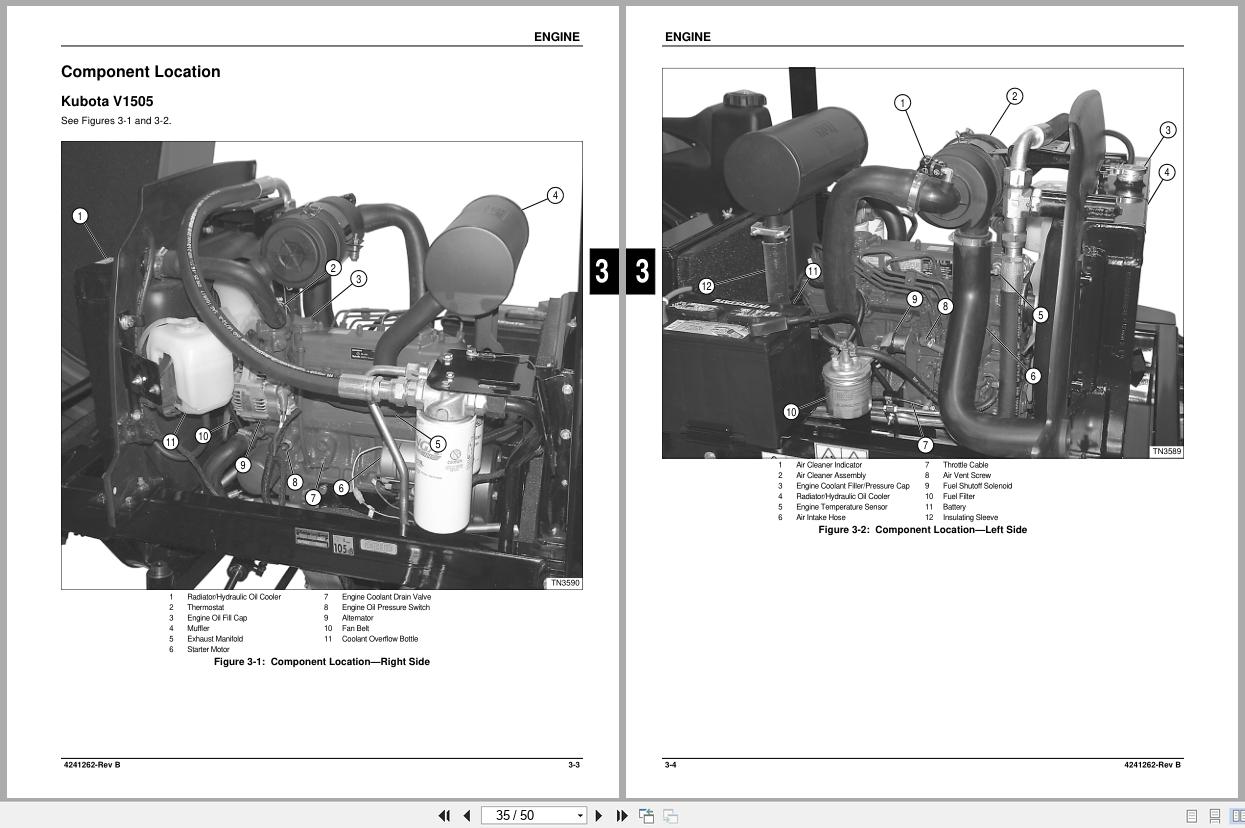Click the greyed next view icon

tap(671, 816)
